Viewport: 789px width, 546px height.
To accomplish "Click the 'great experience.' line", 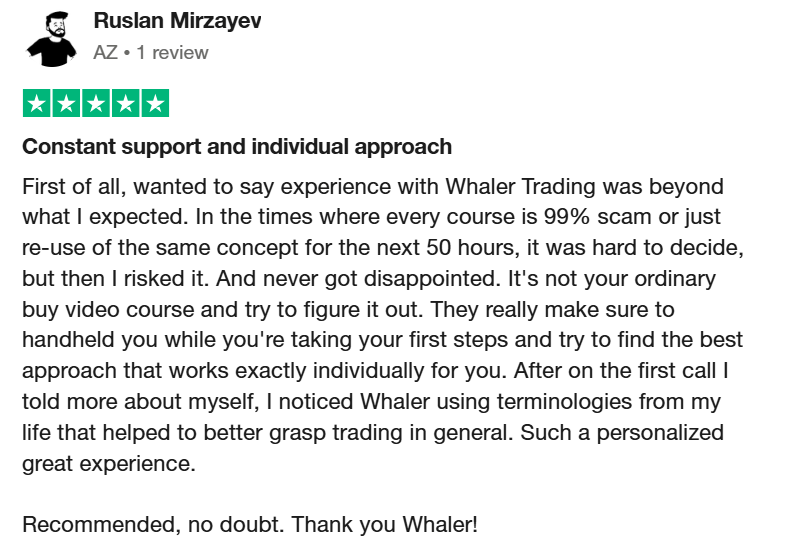I will [x=109, y=464].
